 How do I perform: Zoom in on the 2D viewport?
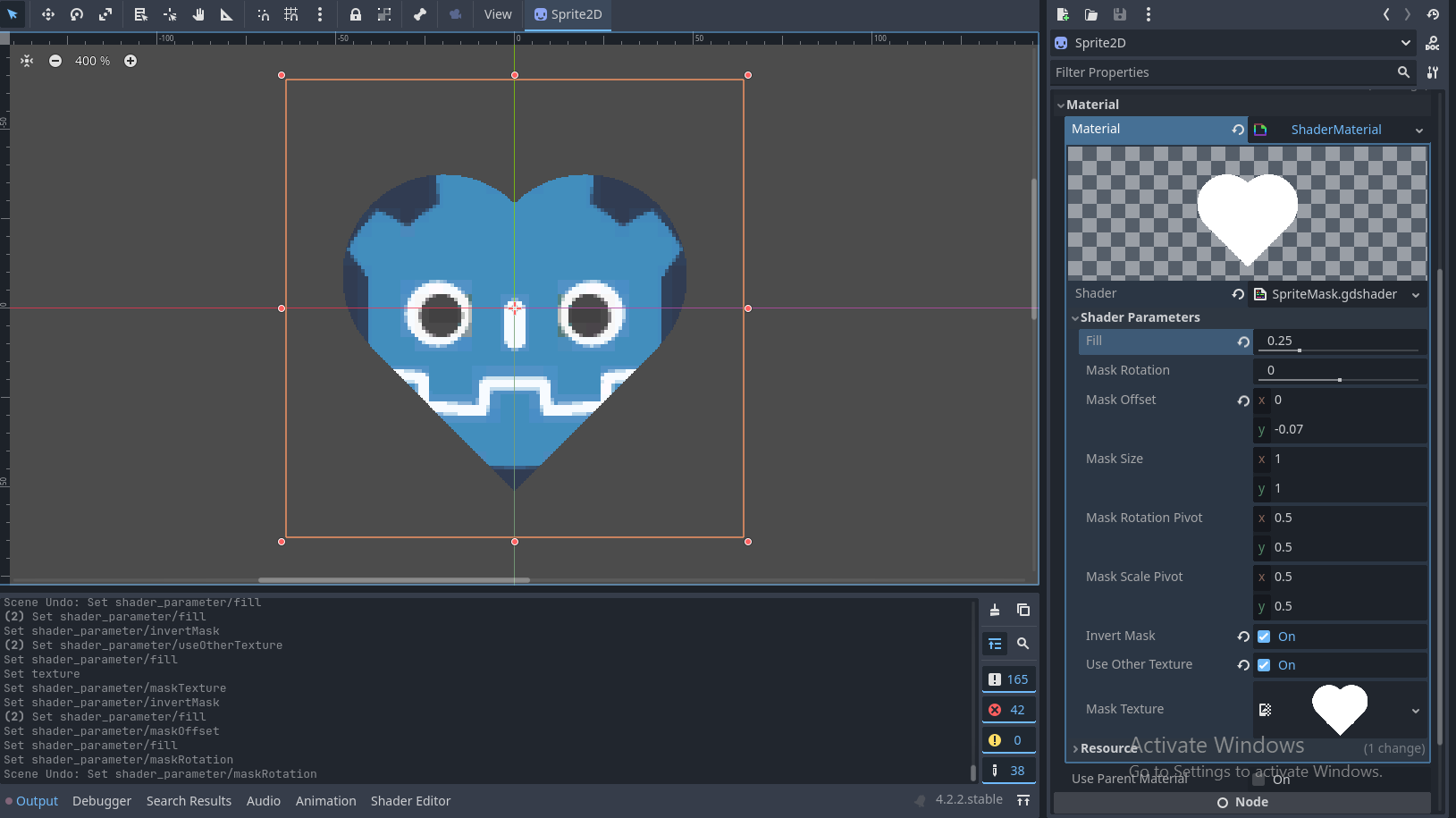pyautogui.click(x=130, y=61)
